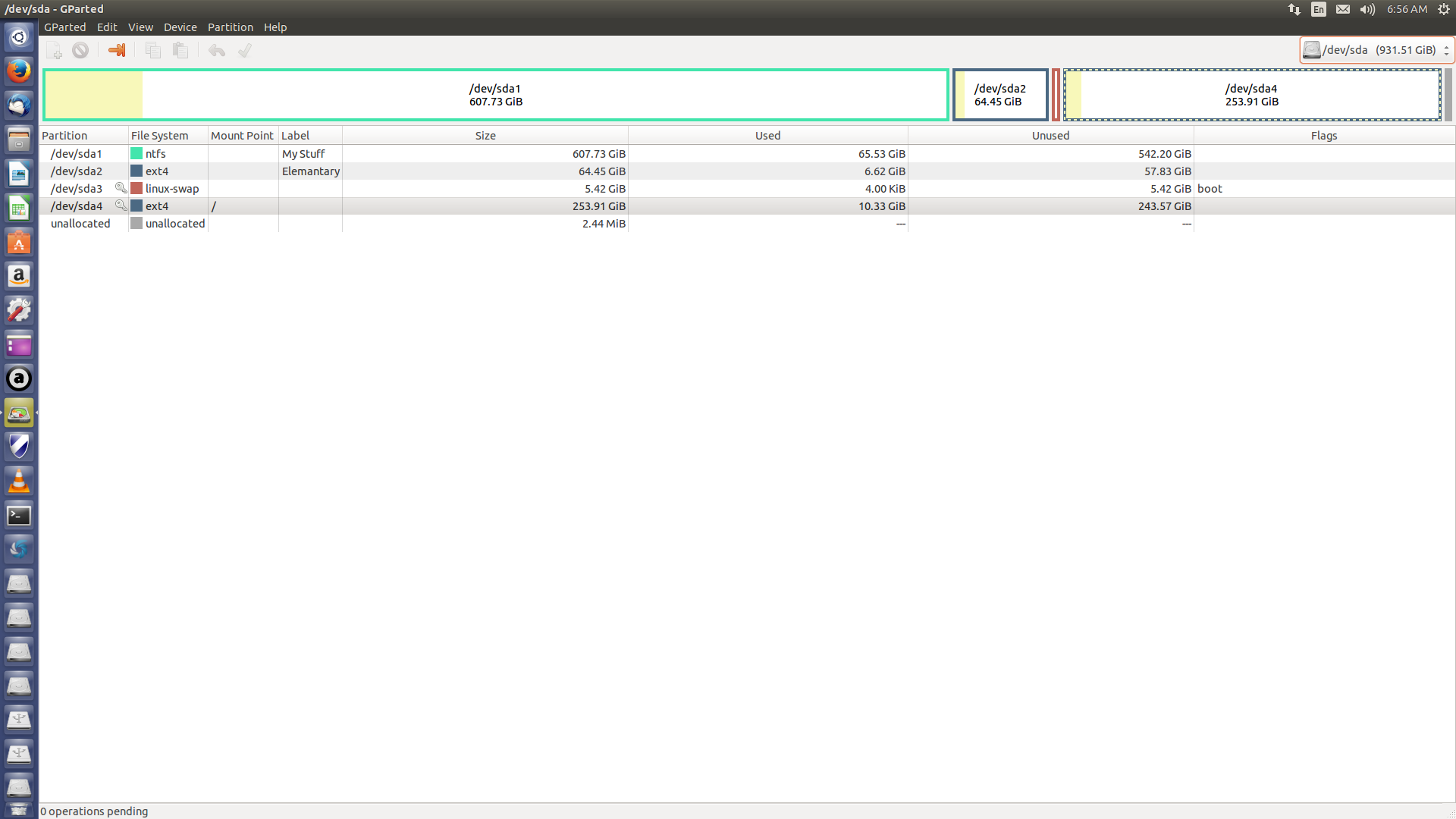This screenshot has height=819, width=1456.
Task: Select /dev/sda4 block in the disk map
Action: pyautogui.click(x=1252, y=95)
